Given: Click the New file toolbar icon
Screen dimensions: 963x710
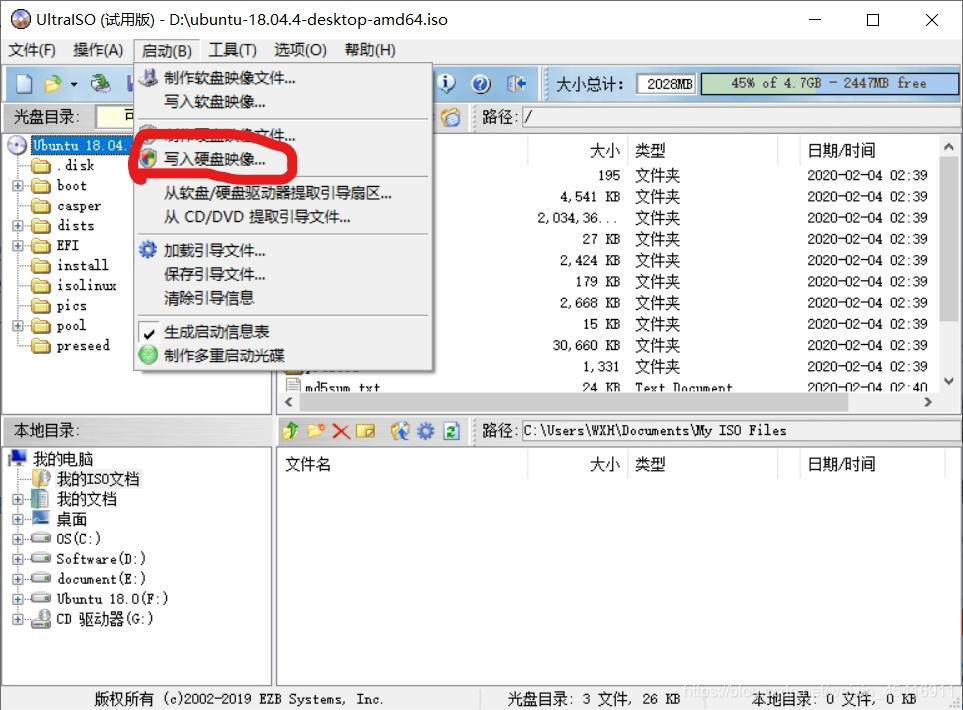Looking at the screenshot, I should point(24,84).
